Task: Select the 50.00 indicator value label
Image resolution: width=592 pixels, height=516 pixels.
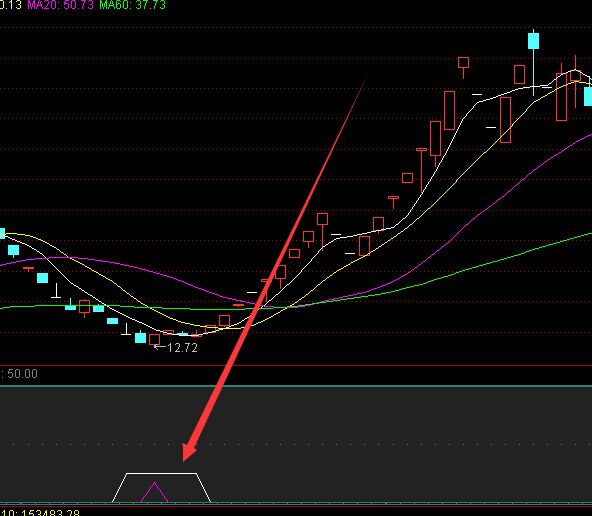Action: 22,374
